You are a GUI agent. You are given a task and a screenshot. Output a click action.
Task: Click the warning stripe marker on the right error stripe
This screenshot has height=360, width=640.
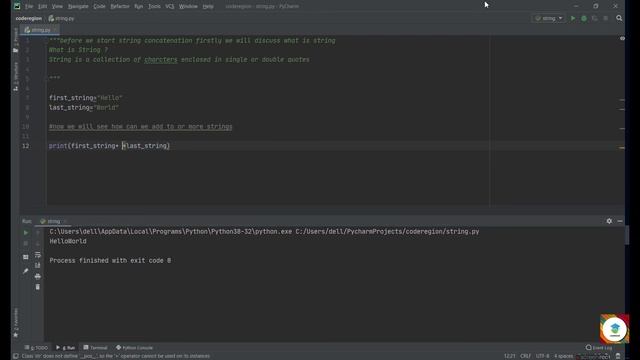(622, 148)
